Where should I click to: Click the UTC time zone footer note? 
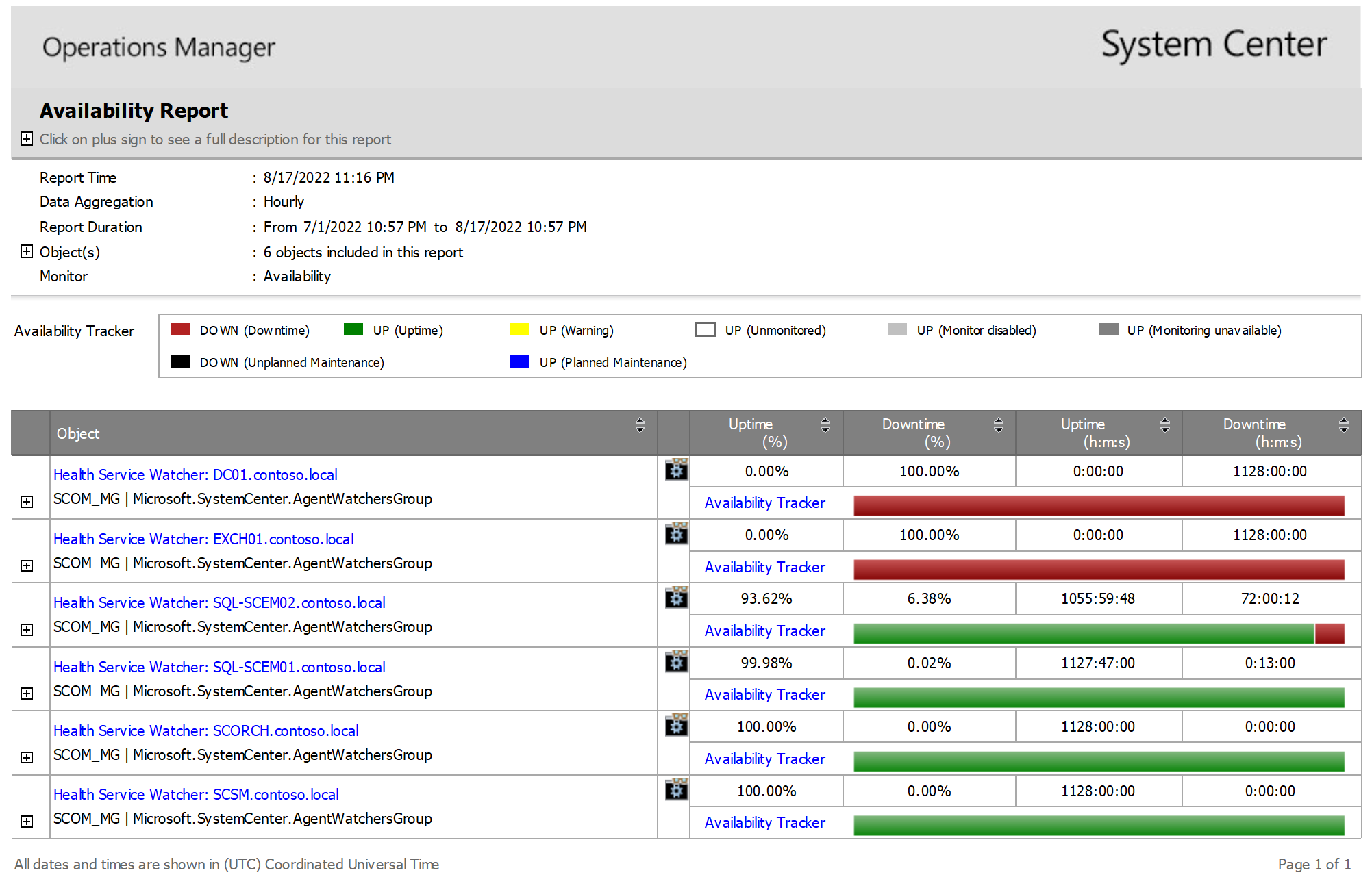(227, 864)
